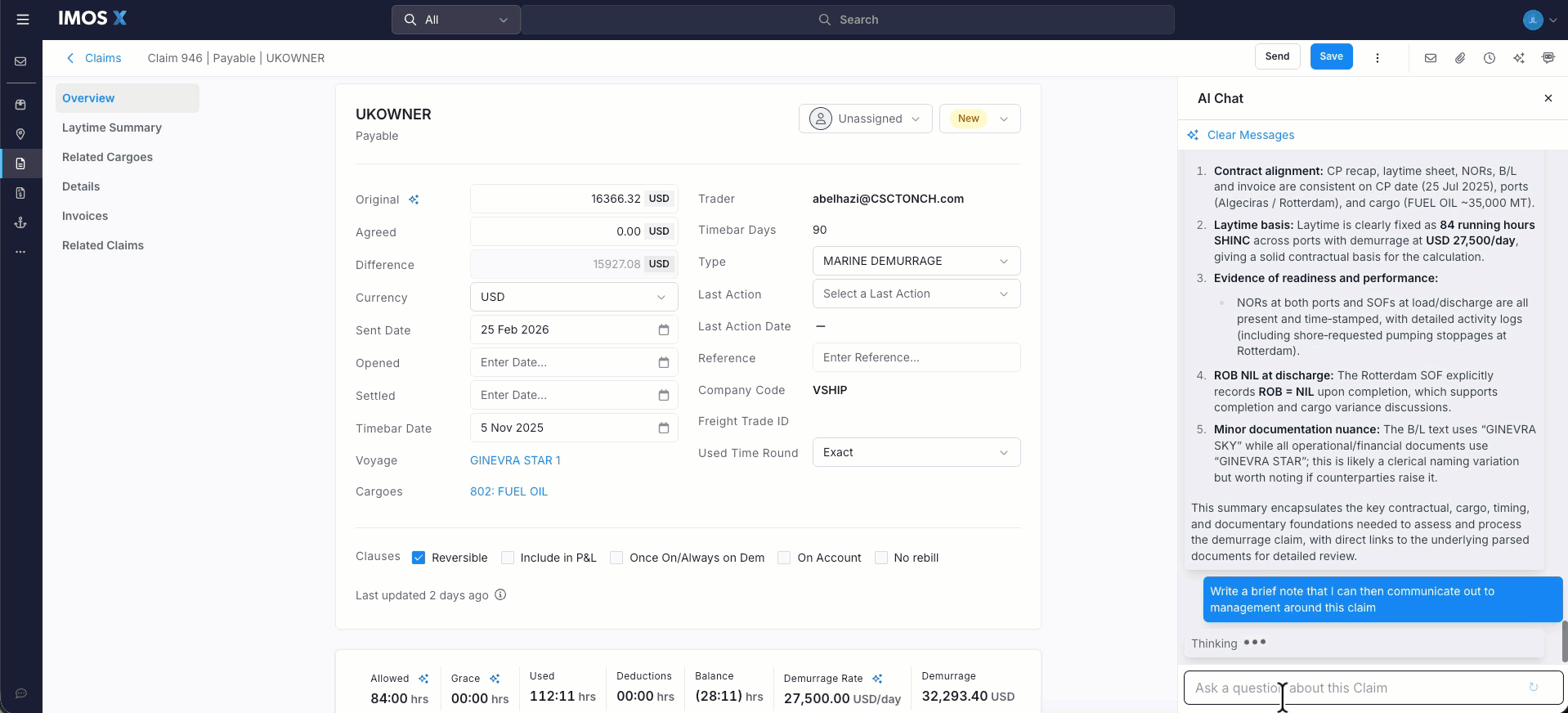Click the blue Save button
The height and width of the screenshot is (713, 1568).
pyautogui.click(x=1331, y=56)
